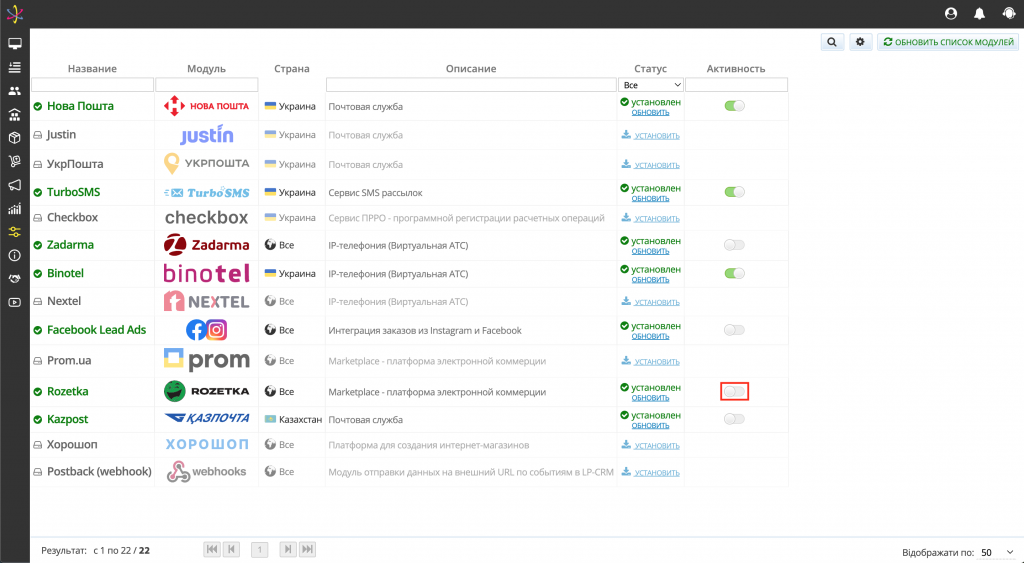Viewport: 1024px width, 563px height.
Task: Open the bar chart statistics sidebar icon
Action: 14,208
